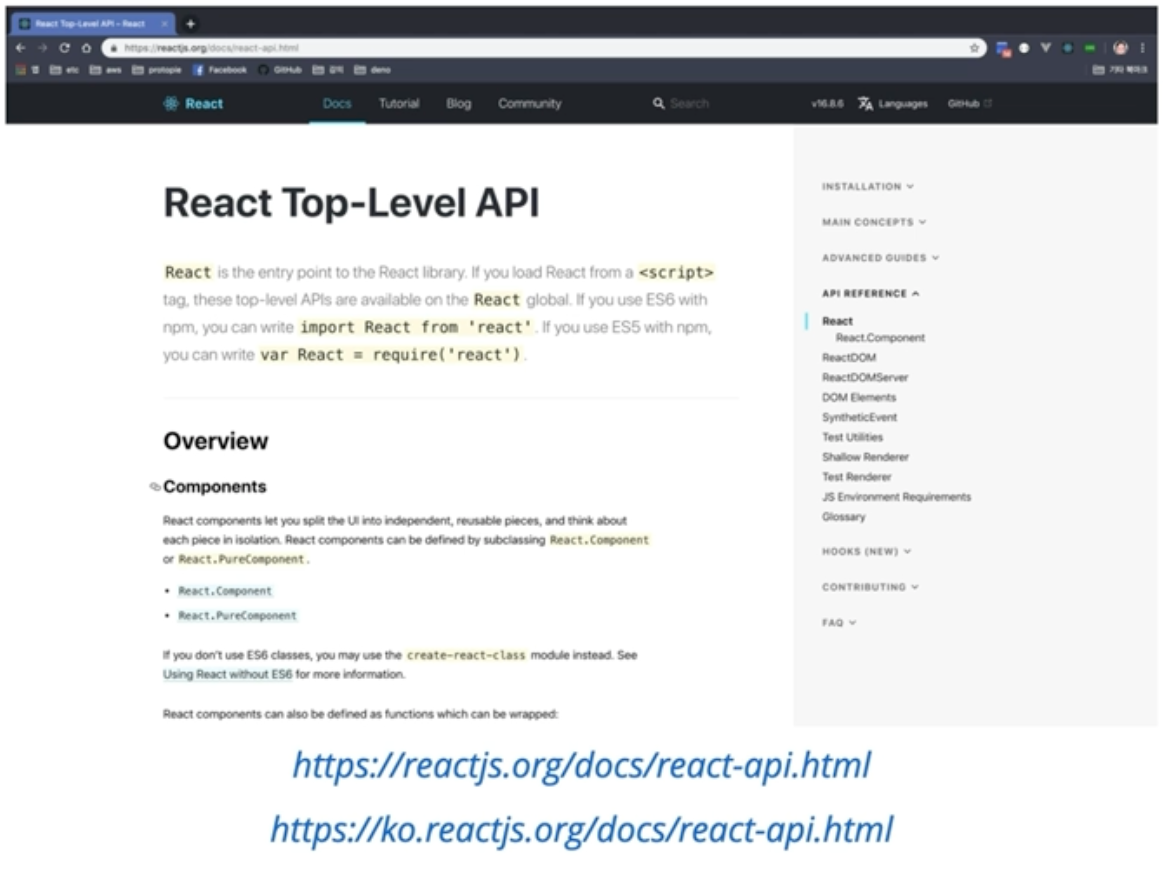Click the browser forward arrow
The image size is (1164, 884).
(42, 48)
